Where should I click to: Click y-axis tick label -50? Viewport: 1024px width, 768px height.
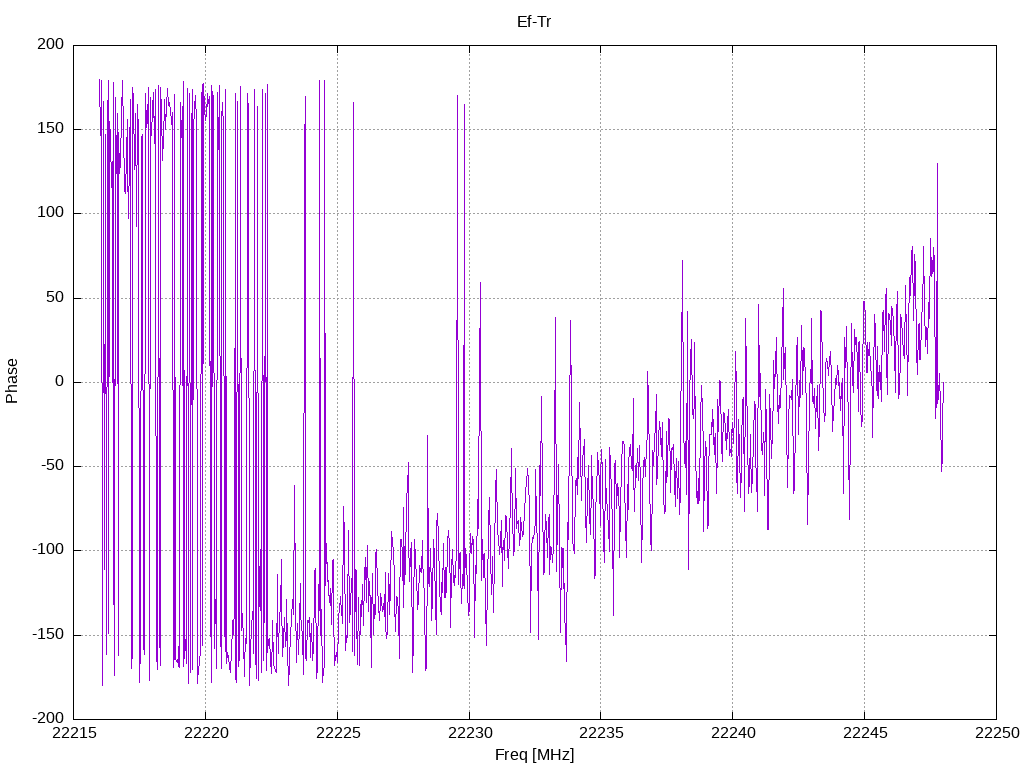click(52, 466)
